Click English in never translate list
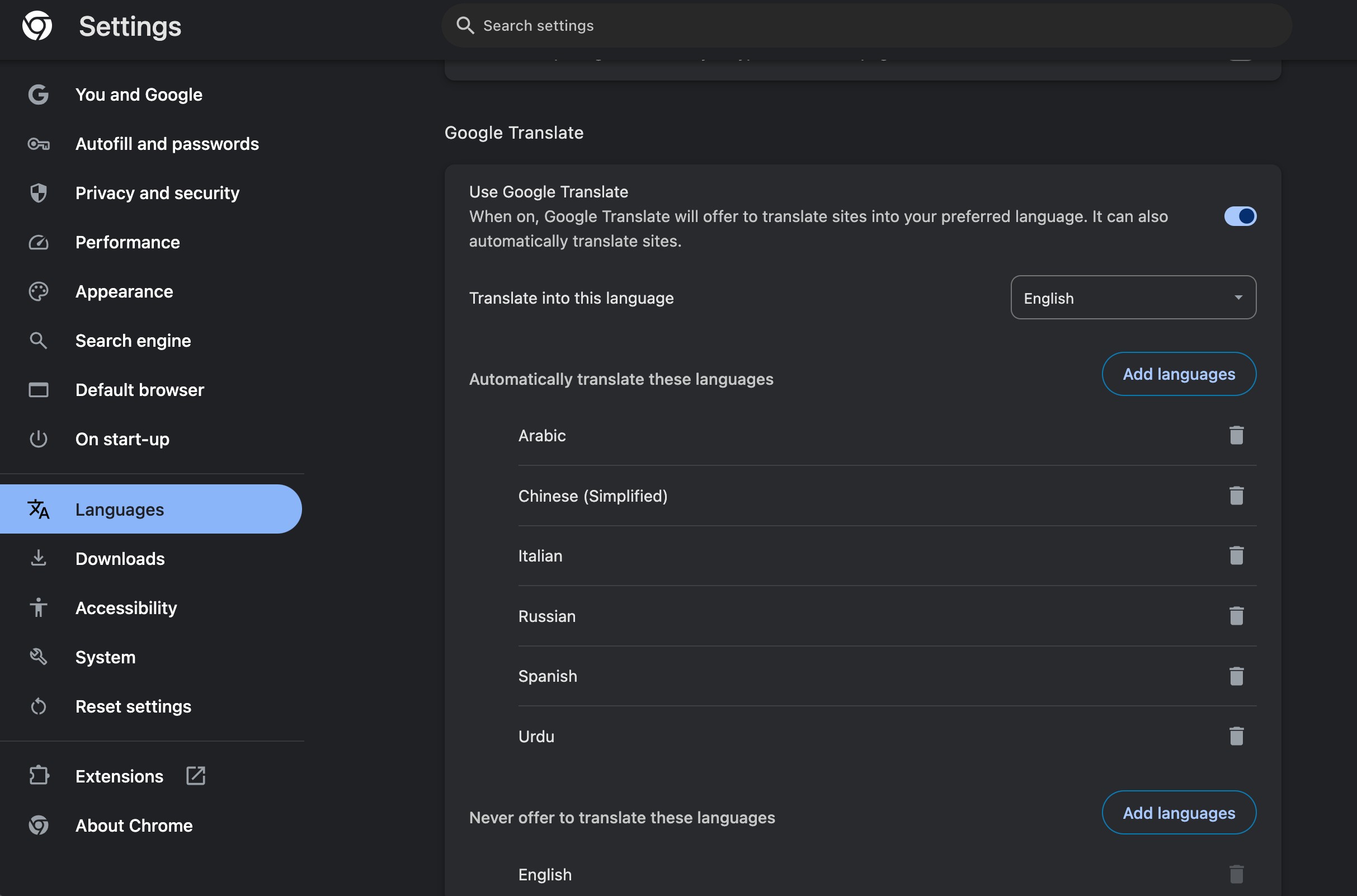 pos(544,874)
